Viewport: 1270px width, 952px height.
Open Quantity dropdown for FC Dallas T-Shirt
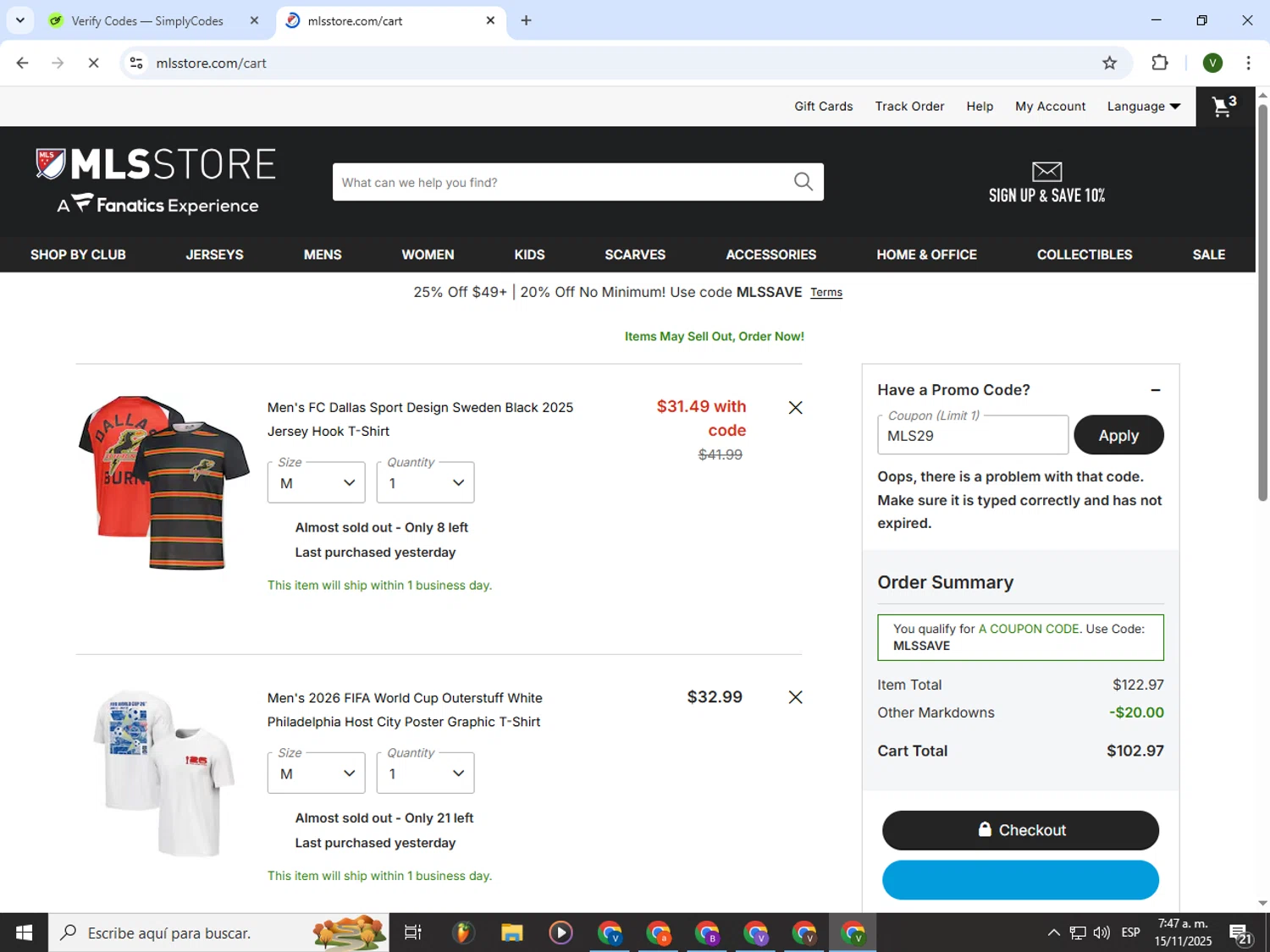coord(425,482)
